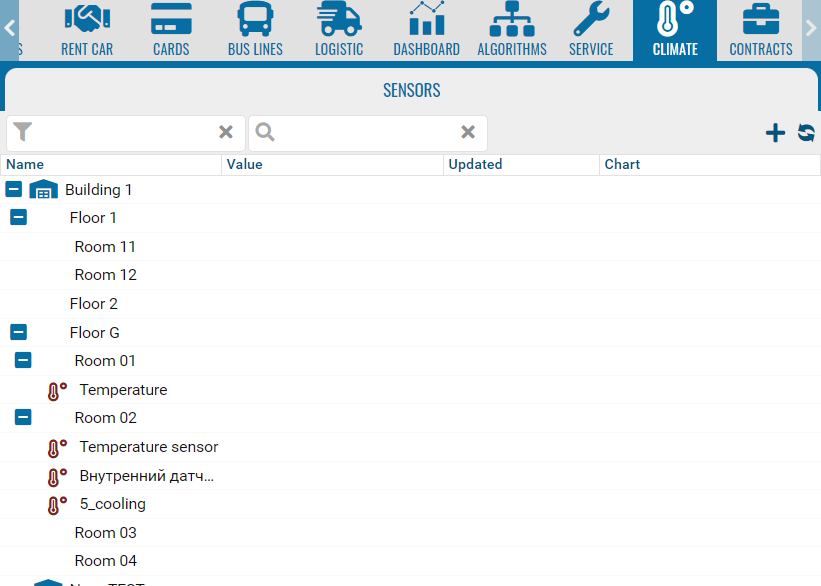821x586 pixels.
Task: Open the Contracts briefcase icon
Action: click(x=761, y=19)
